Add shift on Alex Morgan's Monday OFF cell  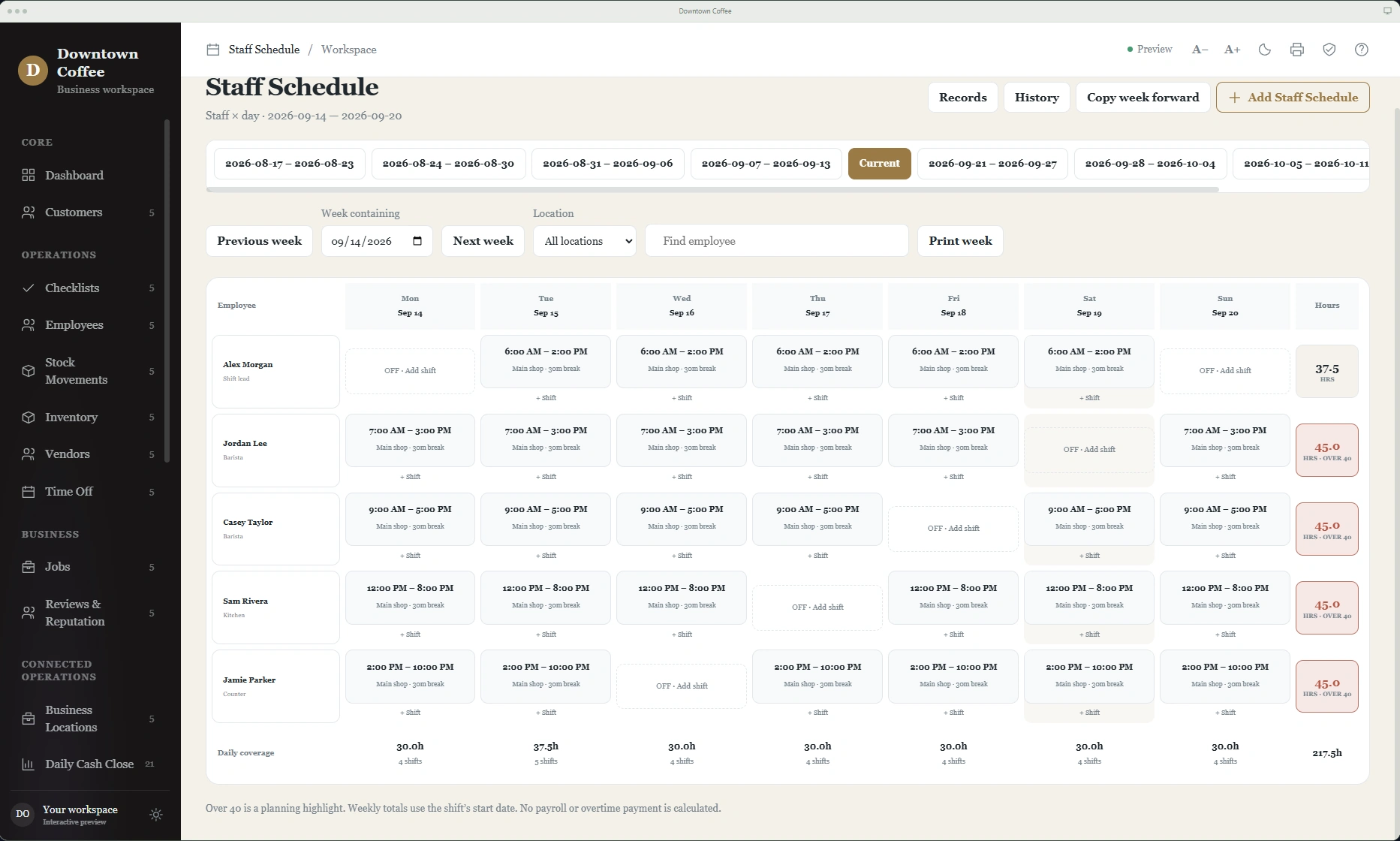[410, 371]
